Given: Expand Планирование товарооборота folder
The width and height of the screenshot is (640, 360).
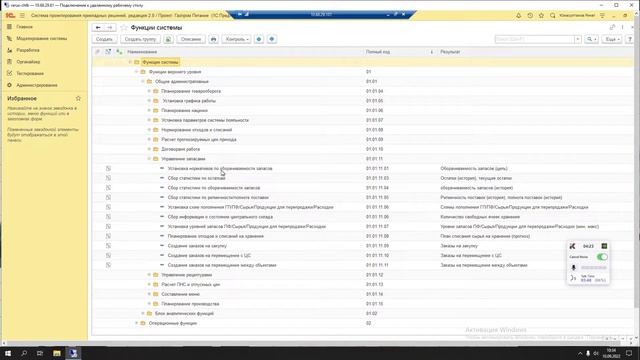Looking at the screenshot, I should [x=149, y=91].
